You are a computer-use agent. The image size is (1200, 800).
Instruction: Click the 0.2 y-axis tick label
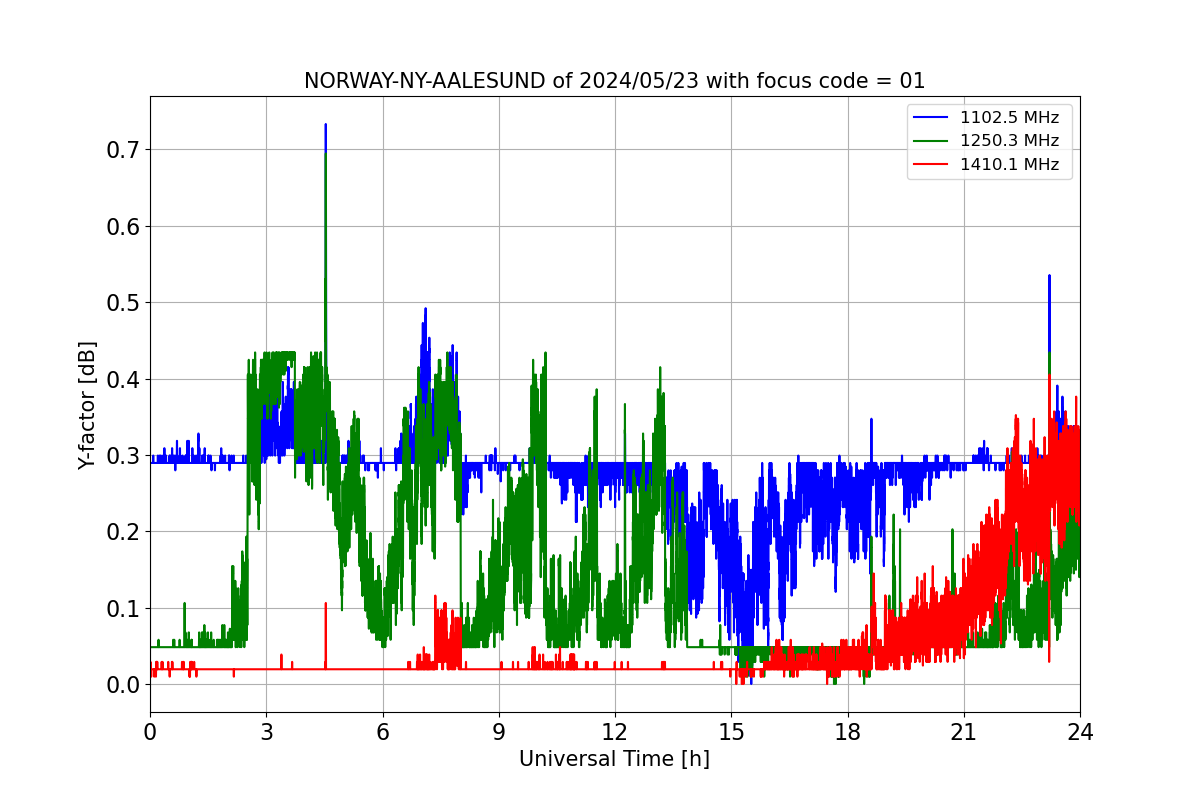122,532
